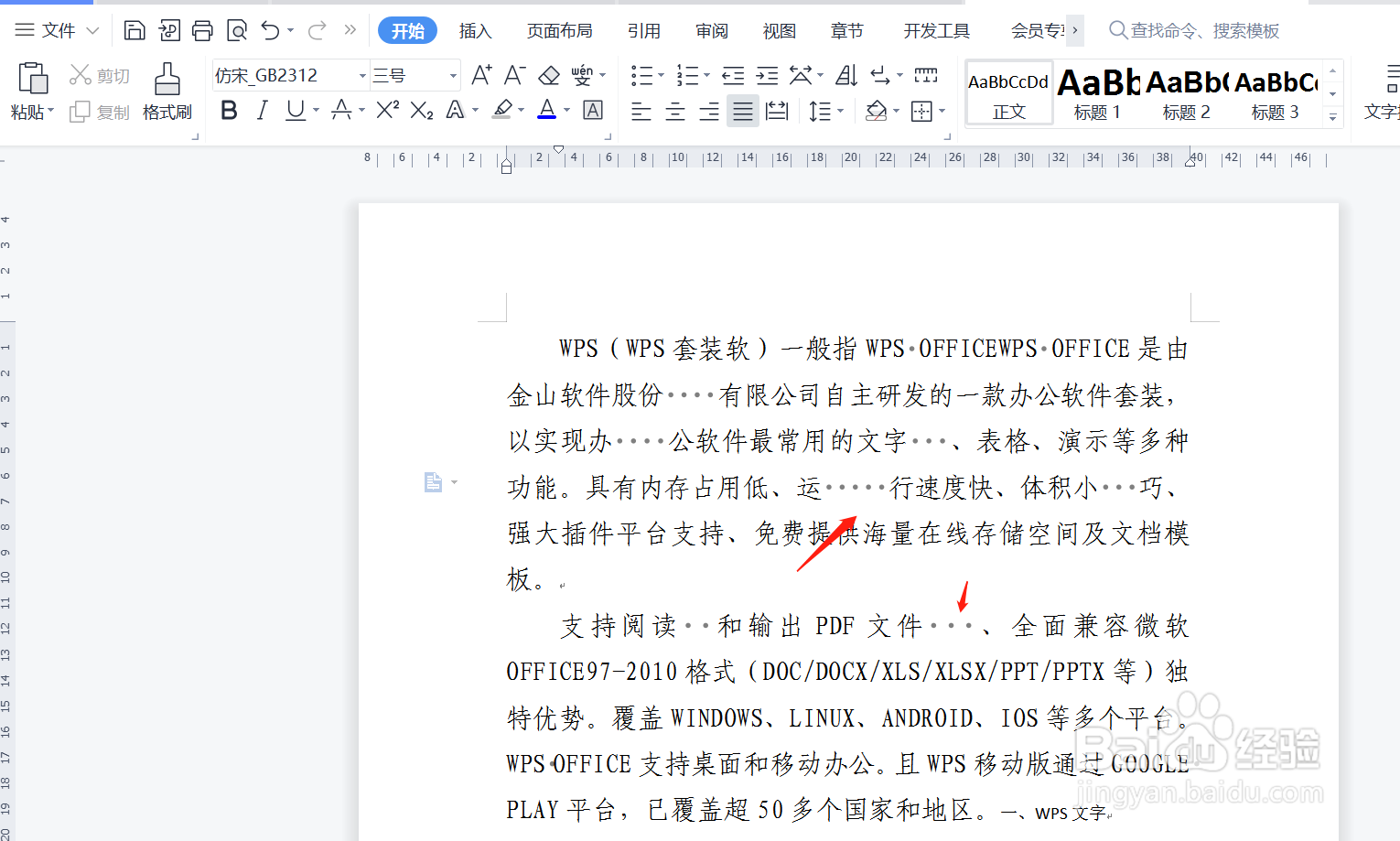Open underline style dropdown arrow

click(x=317, y=111)
